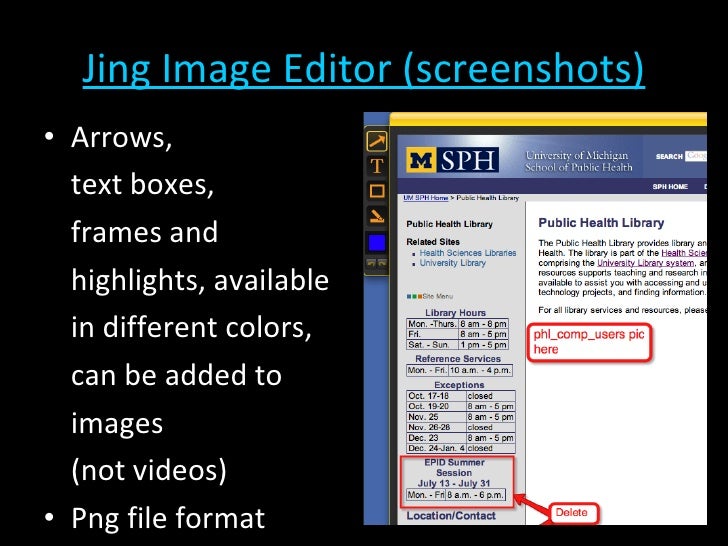Select the Oct. 17-18 cell
728x546 pixels.
tap(436, 396)
